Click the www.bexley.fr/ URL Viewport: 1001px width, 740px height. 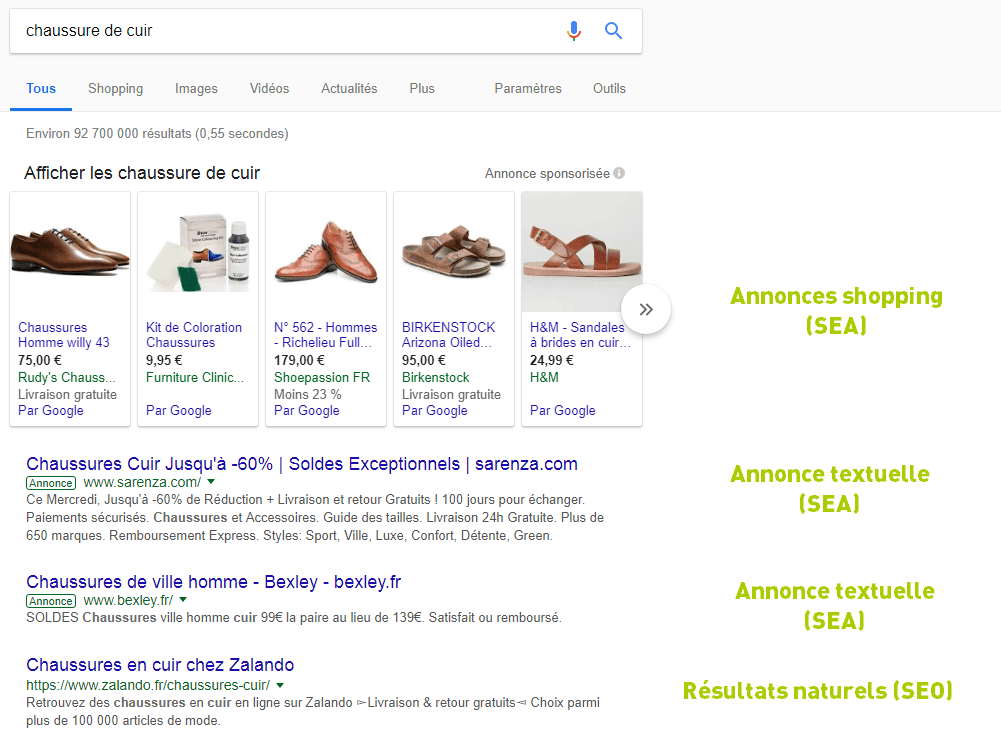click(128, 600)
